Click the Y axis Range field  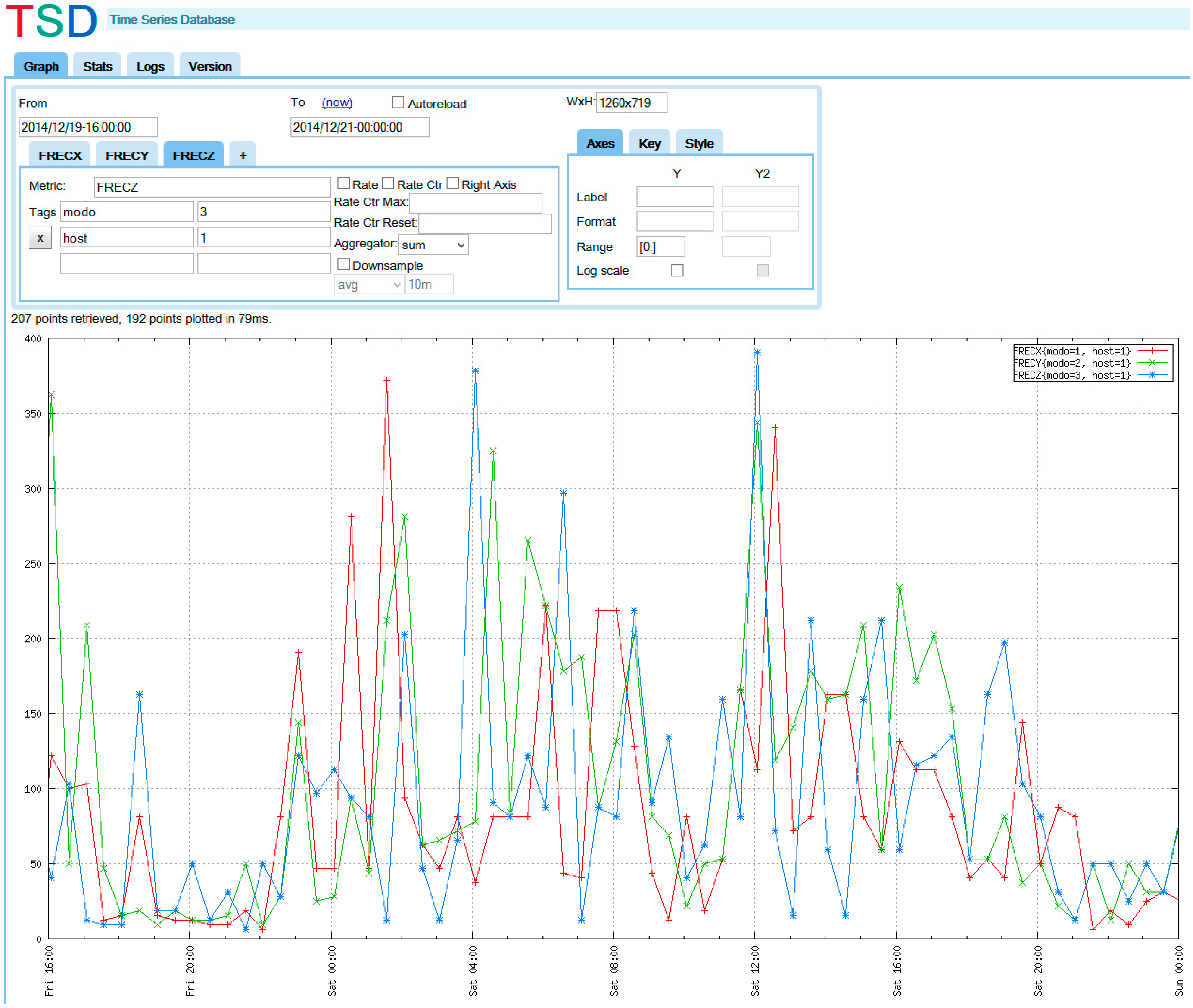tap(660, 247)
